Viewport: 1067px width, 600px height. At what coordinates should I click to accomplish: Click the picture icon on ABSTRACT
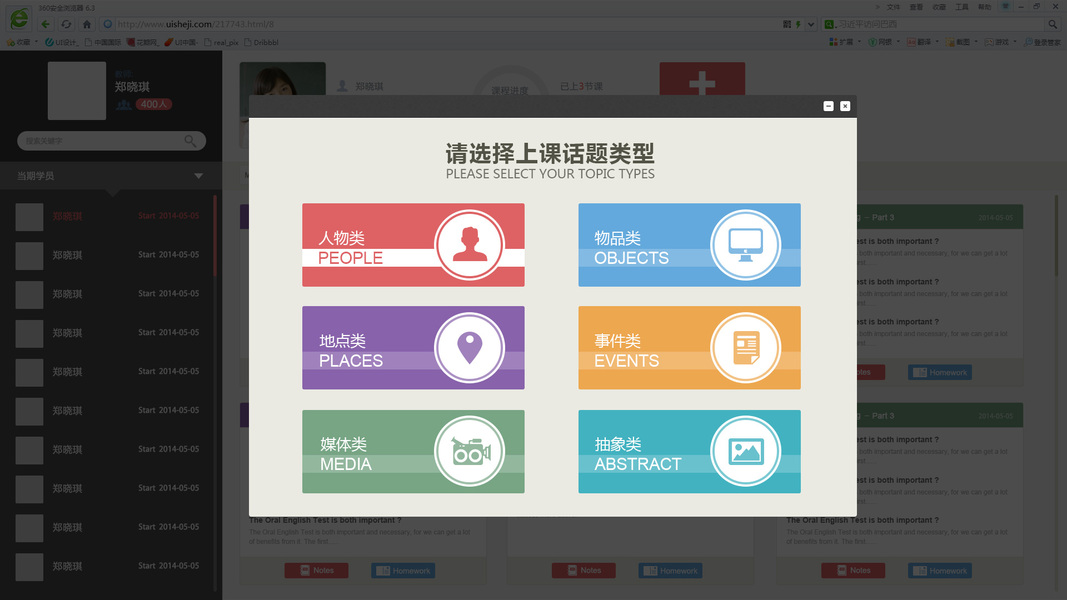(745, 451)
